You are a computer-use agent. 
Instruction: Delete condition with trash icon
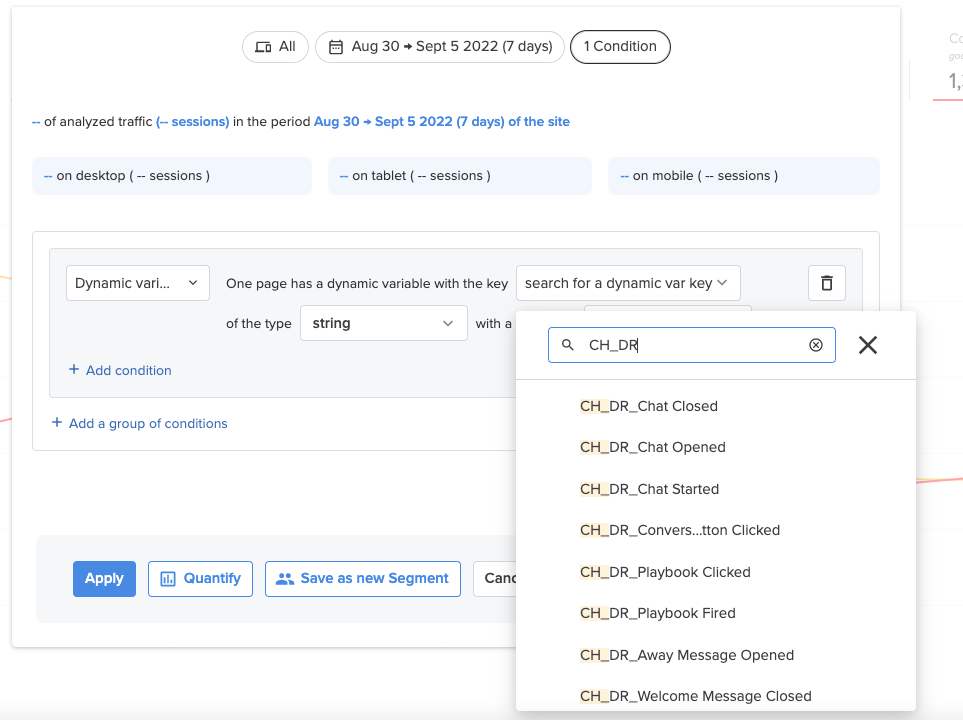pyautogui.click(x=827, y=283)
